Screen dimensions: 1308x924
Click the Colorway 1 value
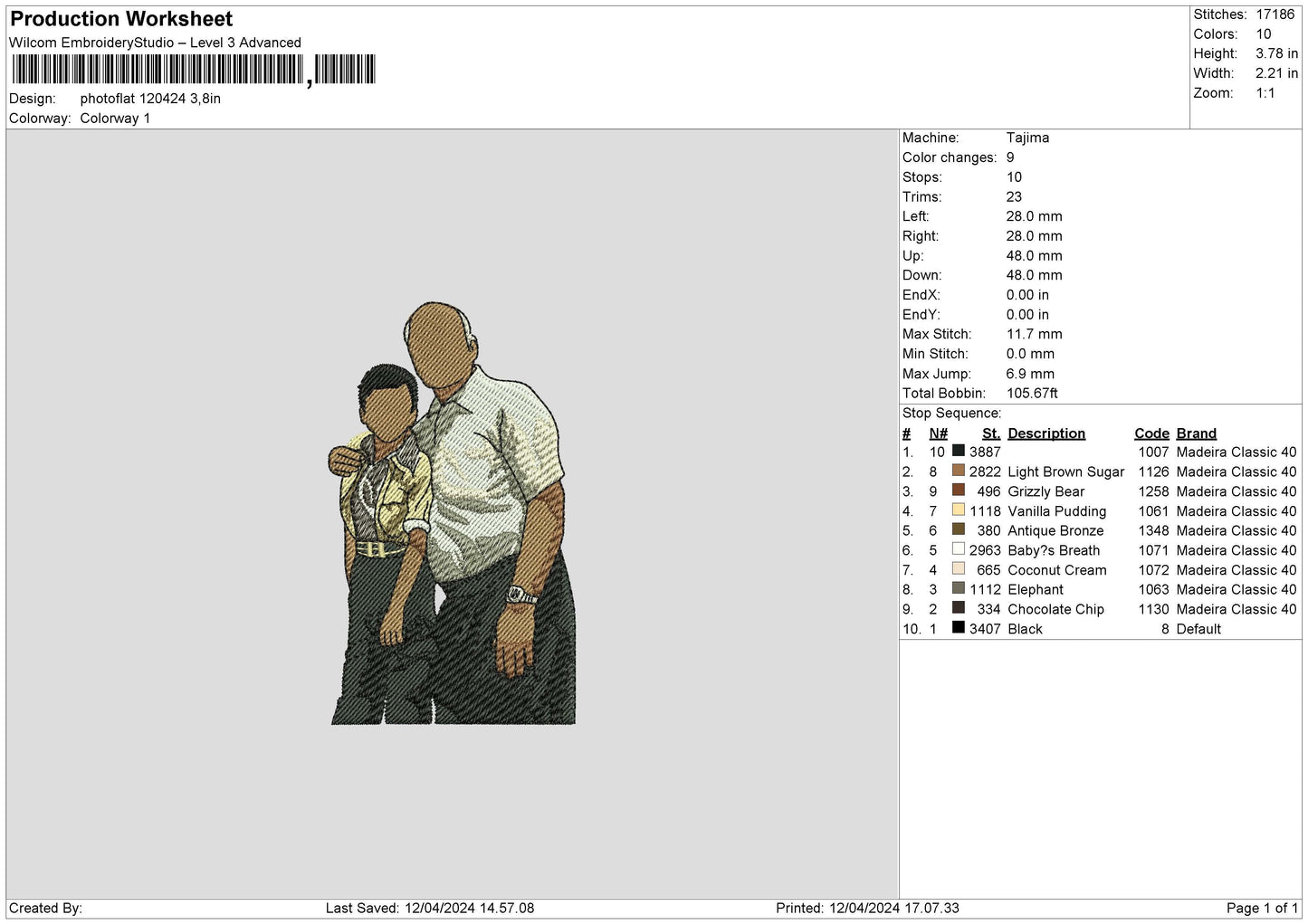pyautogui.click(x=115, y=119)
